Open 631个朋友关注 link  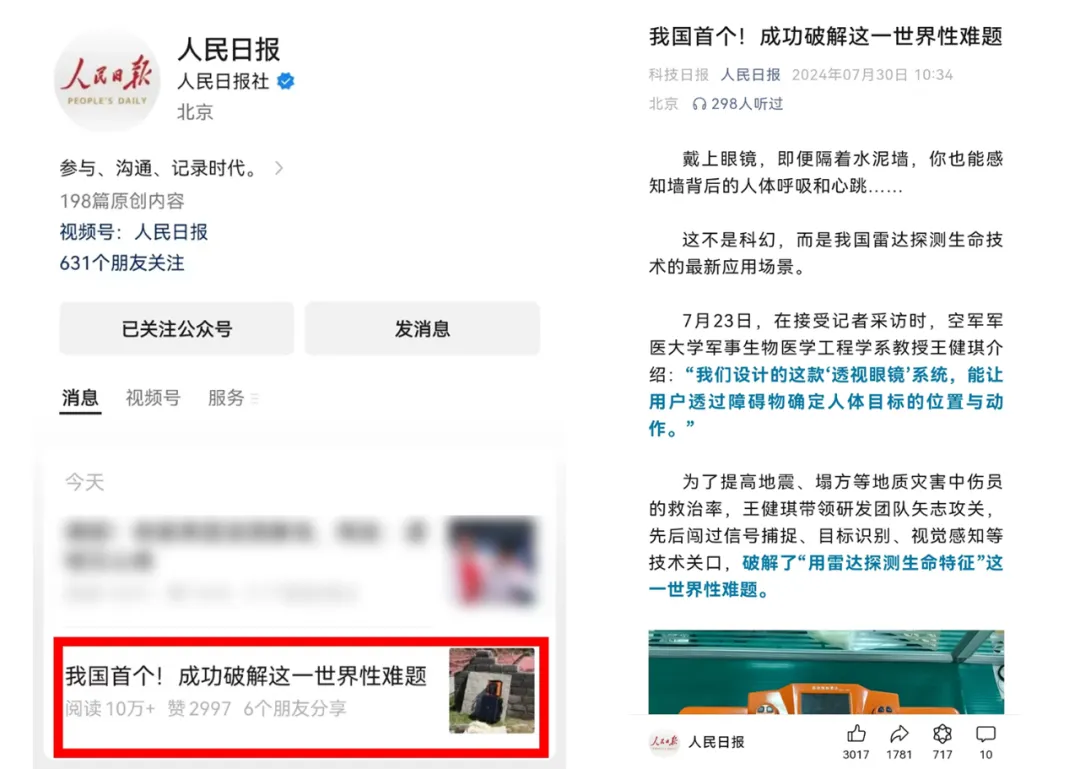122,263
